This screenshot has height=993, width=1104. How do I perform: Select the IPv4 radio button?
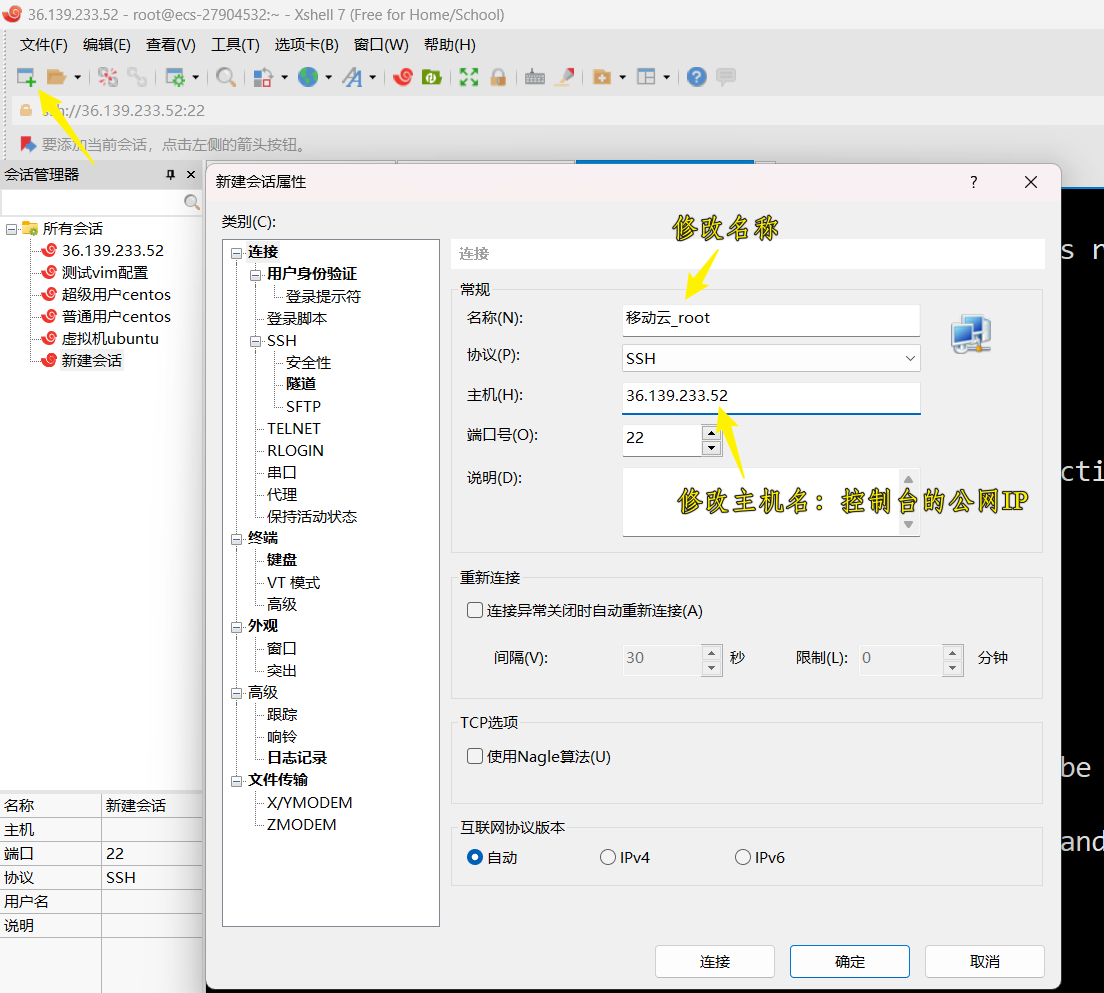coord(607,857)
